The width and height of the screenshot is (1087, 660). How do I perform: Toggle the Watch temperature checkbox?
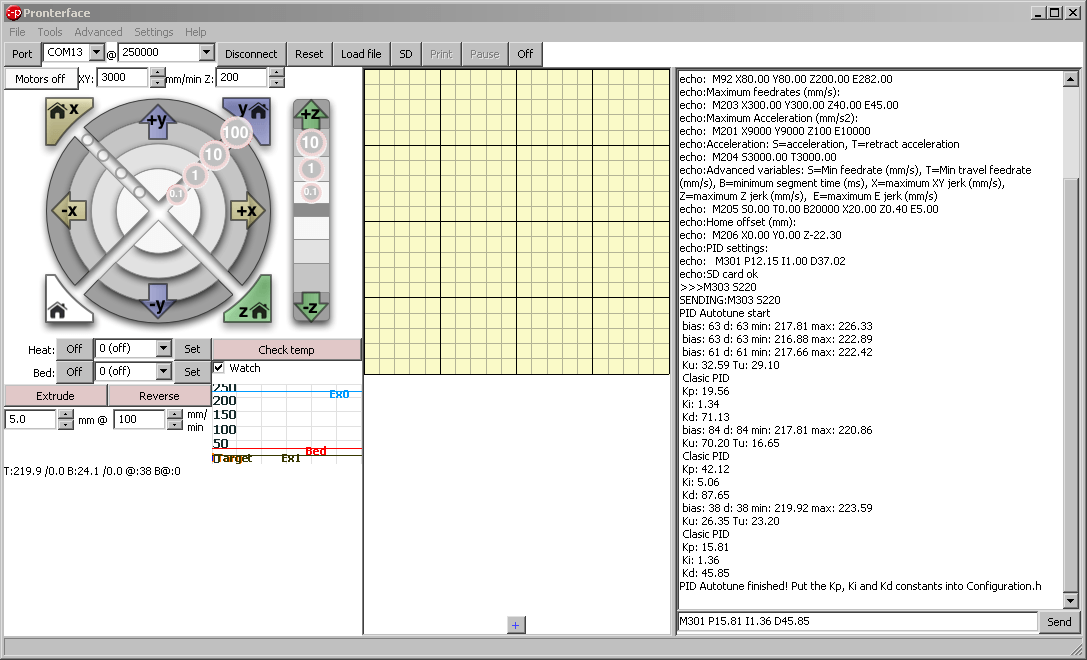[218, 368]
